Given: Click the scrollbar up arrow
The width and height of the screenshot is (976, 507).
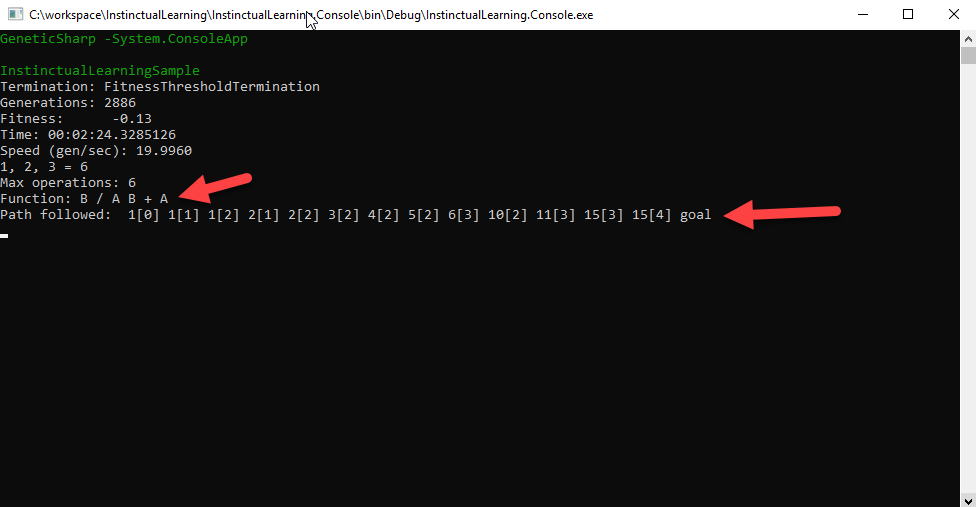Looking at the screenshot, I should tap(968, 39).
